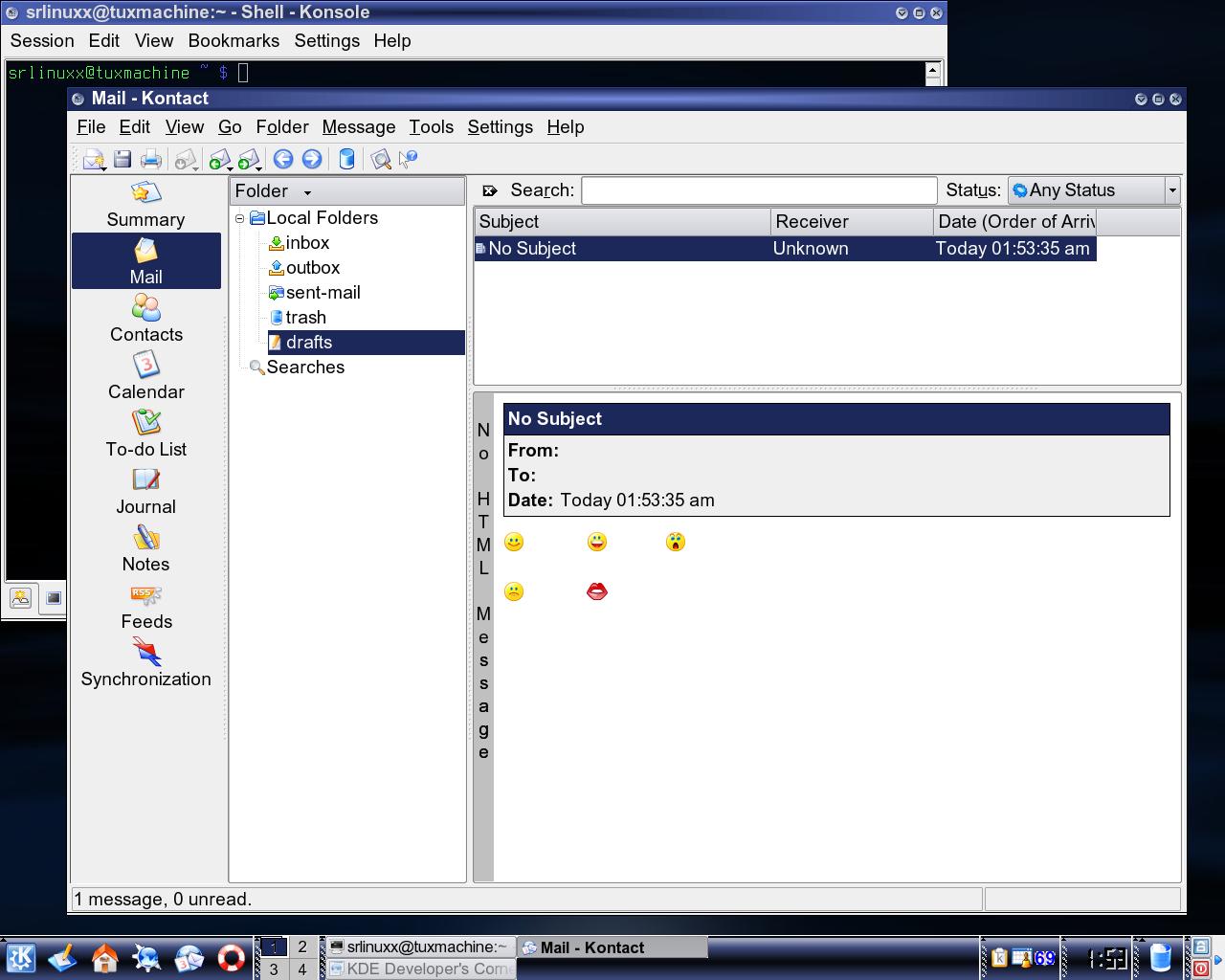
Task: Open the New Message dropdown arrow
Action: (102, 168)
